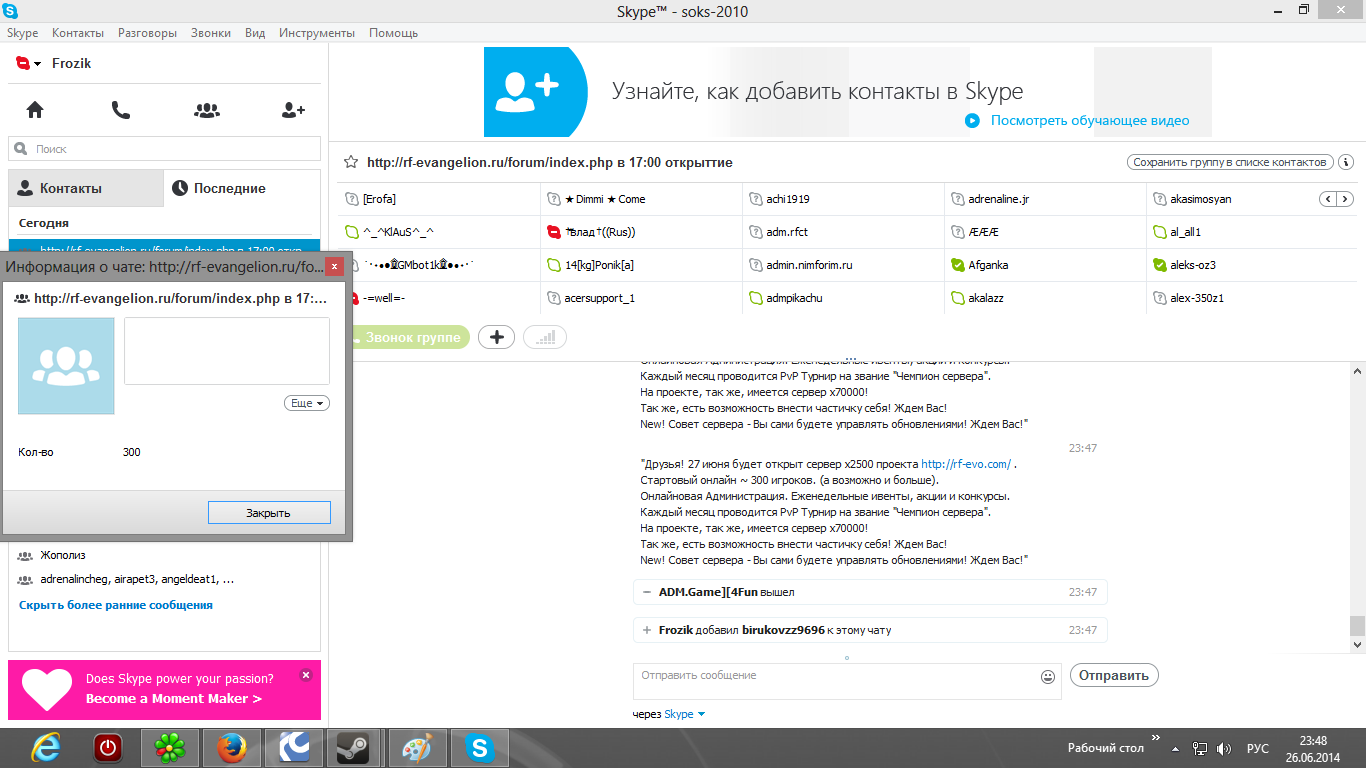Open the Инструменты menu

[317, 33]
